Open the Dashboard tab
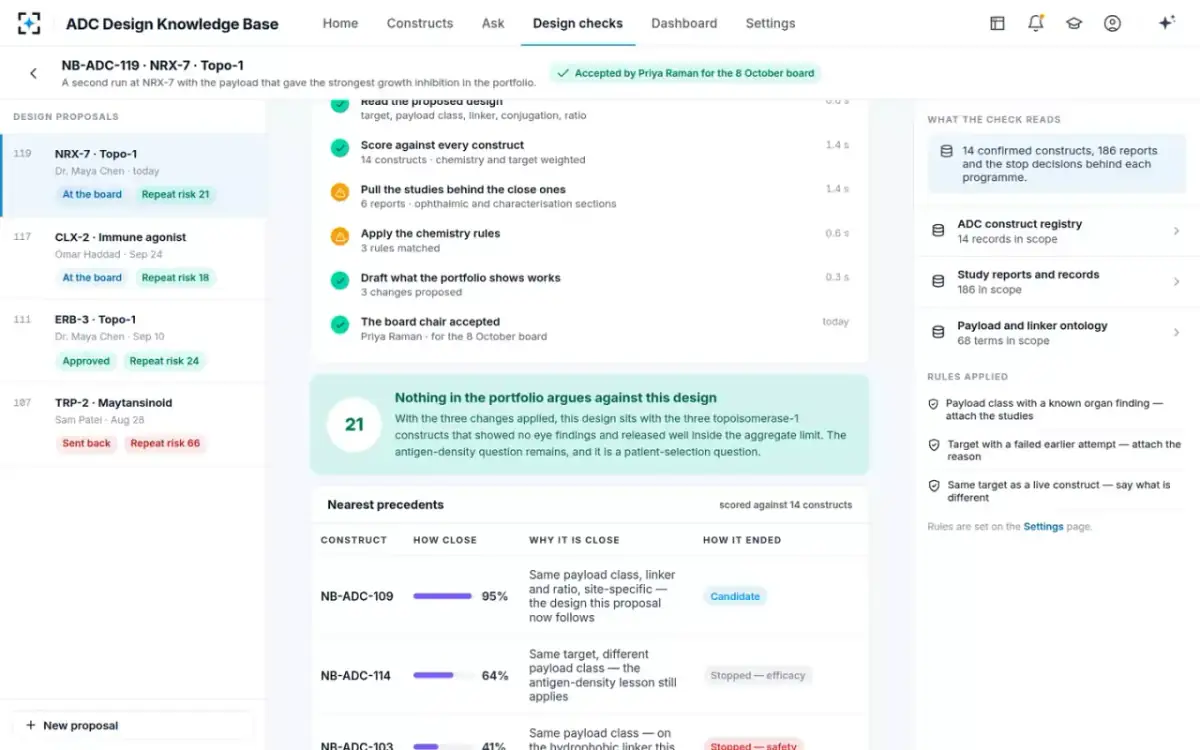Screen dimensions: 1200x750 pyautogui.click(x=684, y=23)
